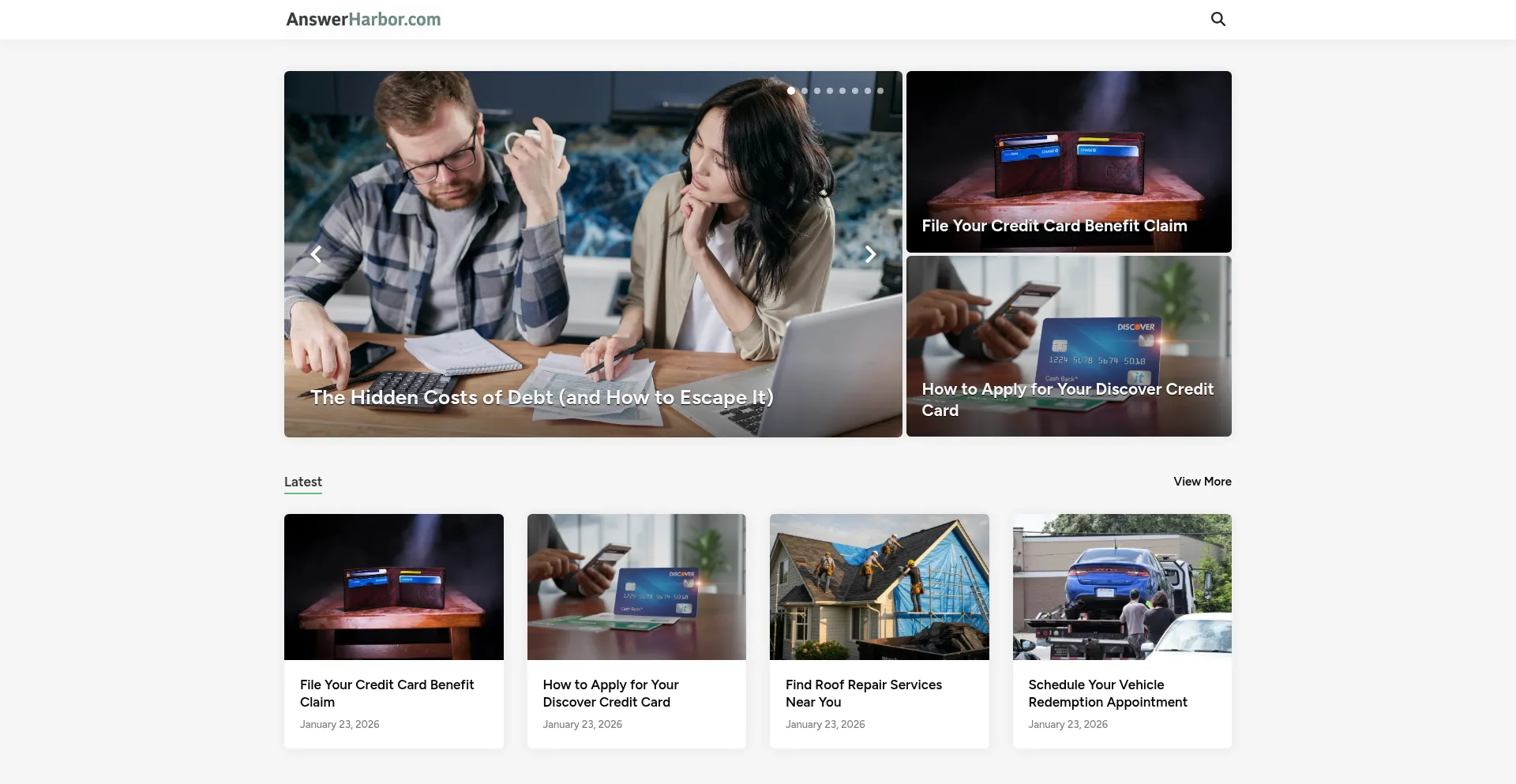Open the Discover card thumbnail in Latest
Image resolution: width=1516 pixels, height=784 pixels.
coord(636,587)
